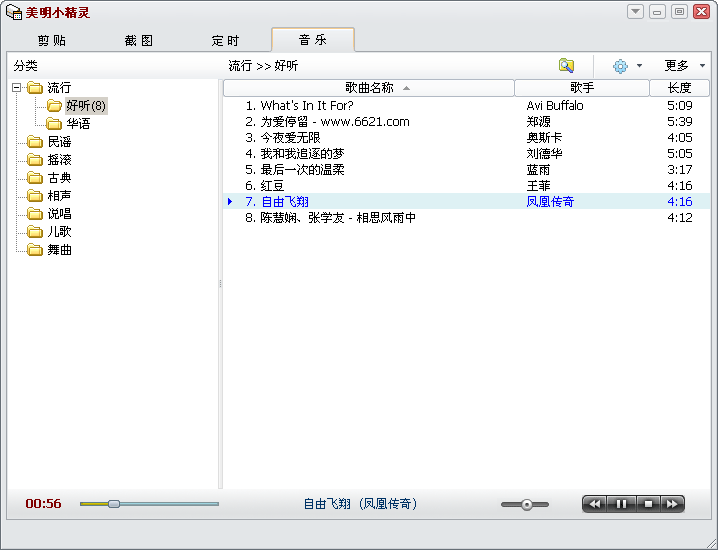
Task: Open the search songs magnifier icon
Action: click(x=566, y=66)
